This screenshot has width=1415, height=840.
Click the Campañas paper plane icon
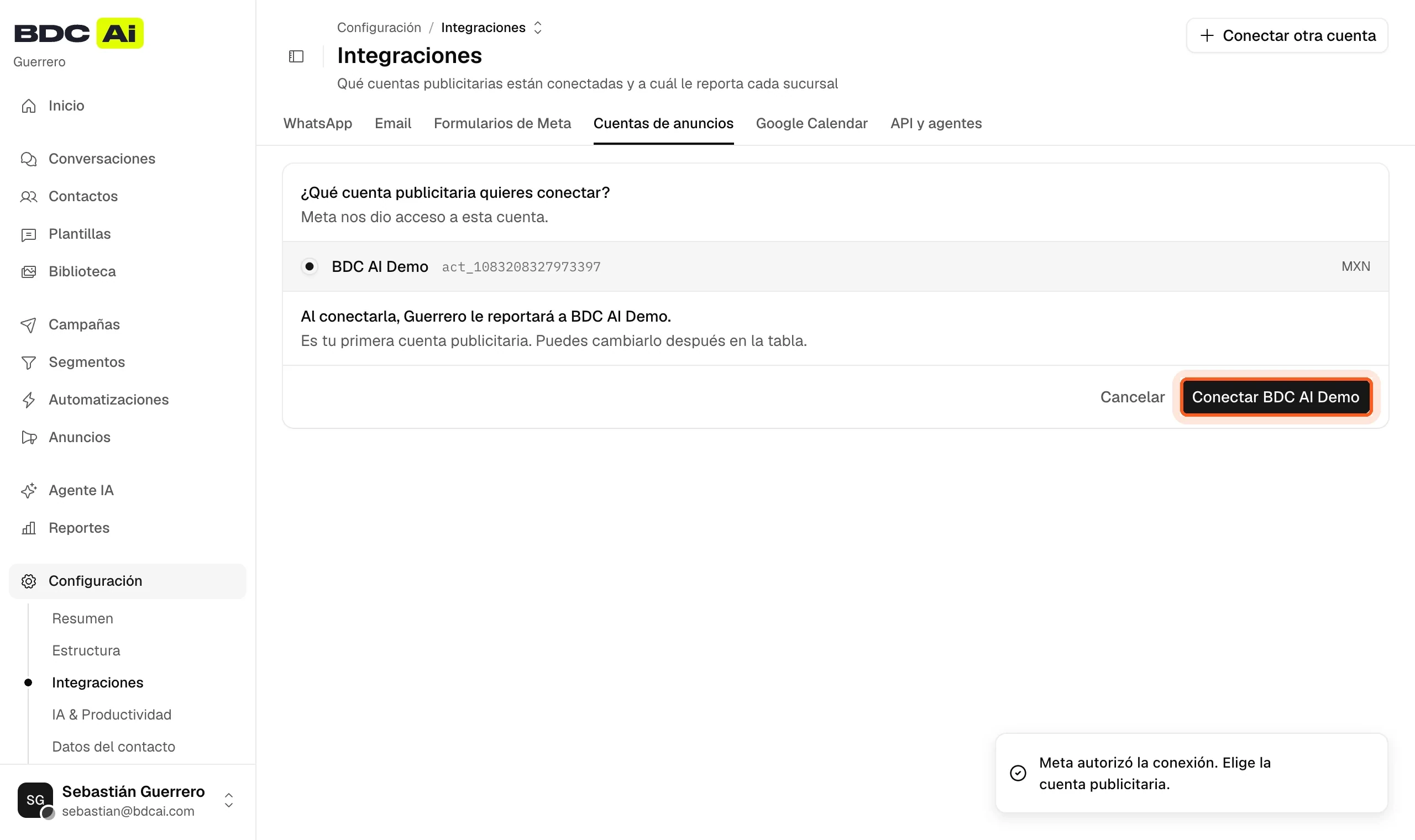(x=29, y=325)
